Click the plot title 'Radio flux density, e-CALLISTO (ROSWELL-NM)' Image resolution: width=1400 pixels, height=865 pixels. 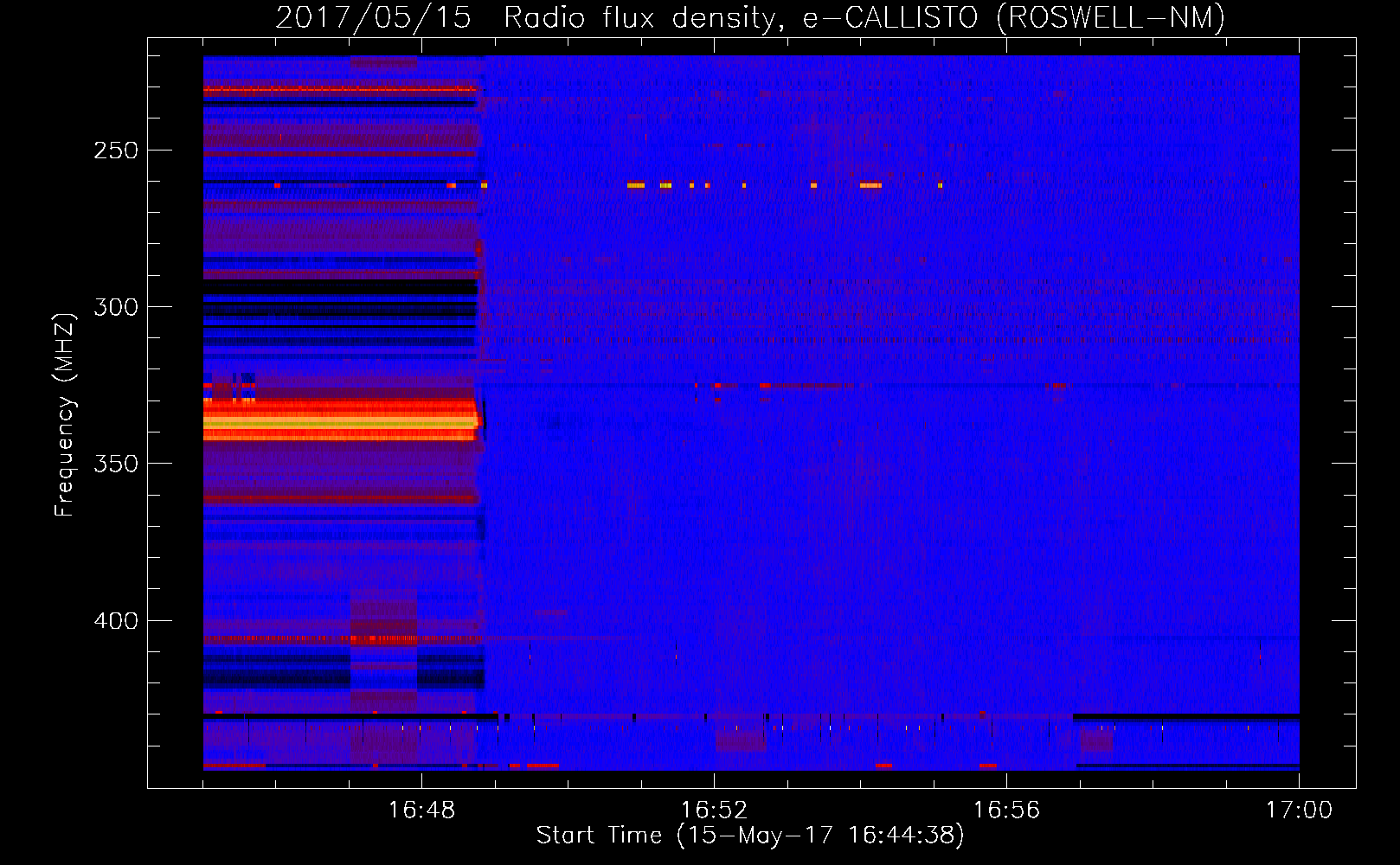pyautogui.click(x=864, y=17)
